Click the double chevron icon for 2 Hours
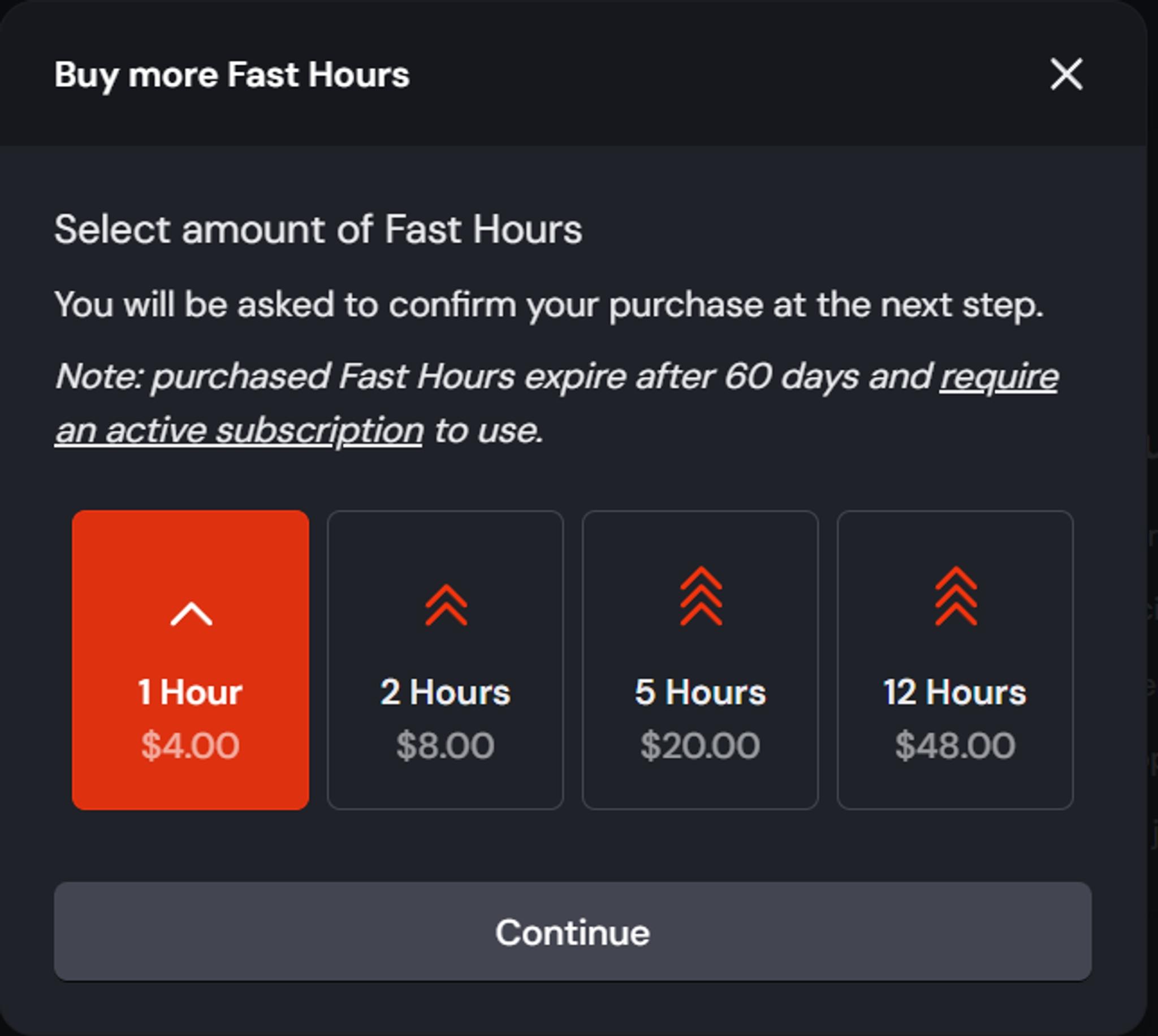The image size is (1158, 1036). (446, 605)
